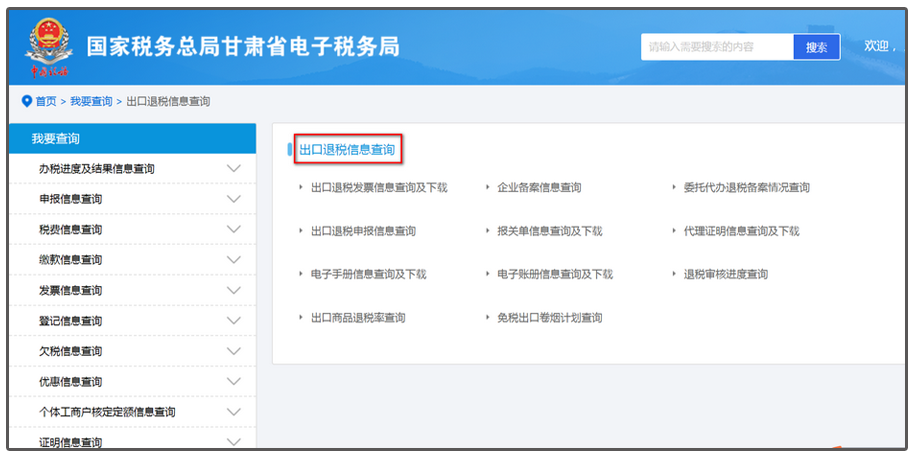Image resolution: width=916 pixels, height=457 pixels.
Task: Expand chevron beside 登记信息查询
Action: [234, 320]
